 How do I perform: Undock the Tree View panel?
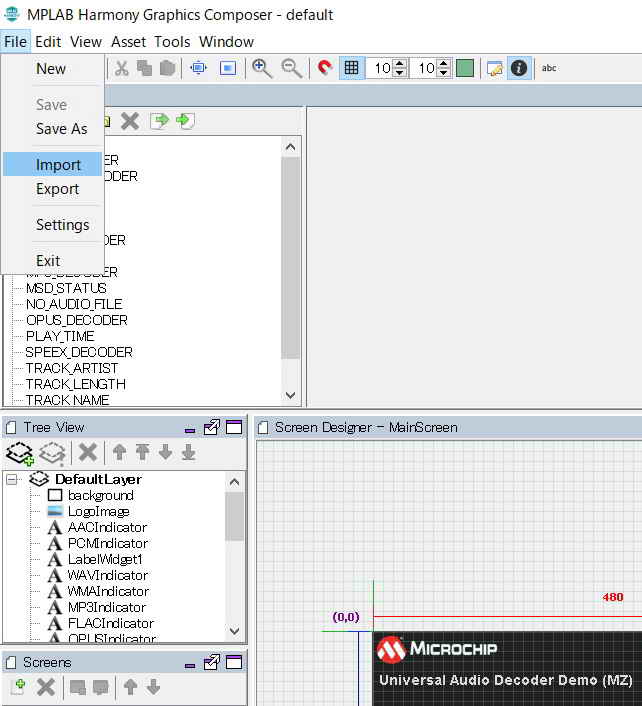point(212,427)
